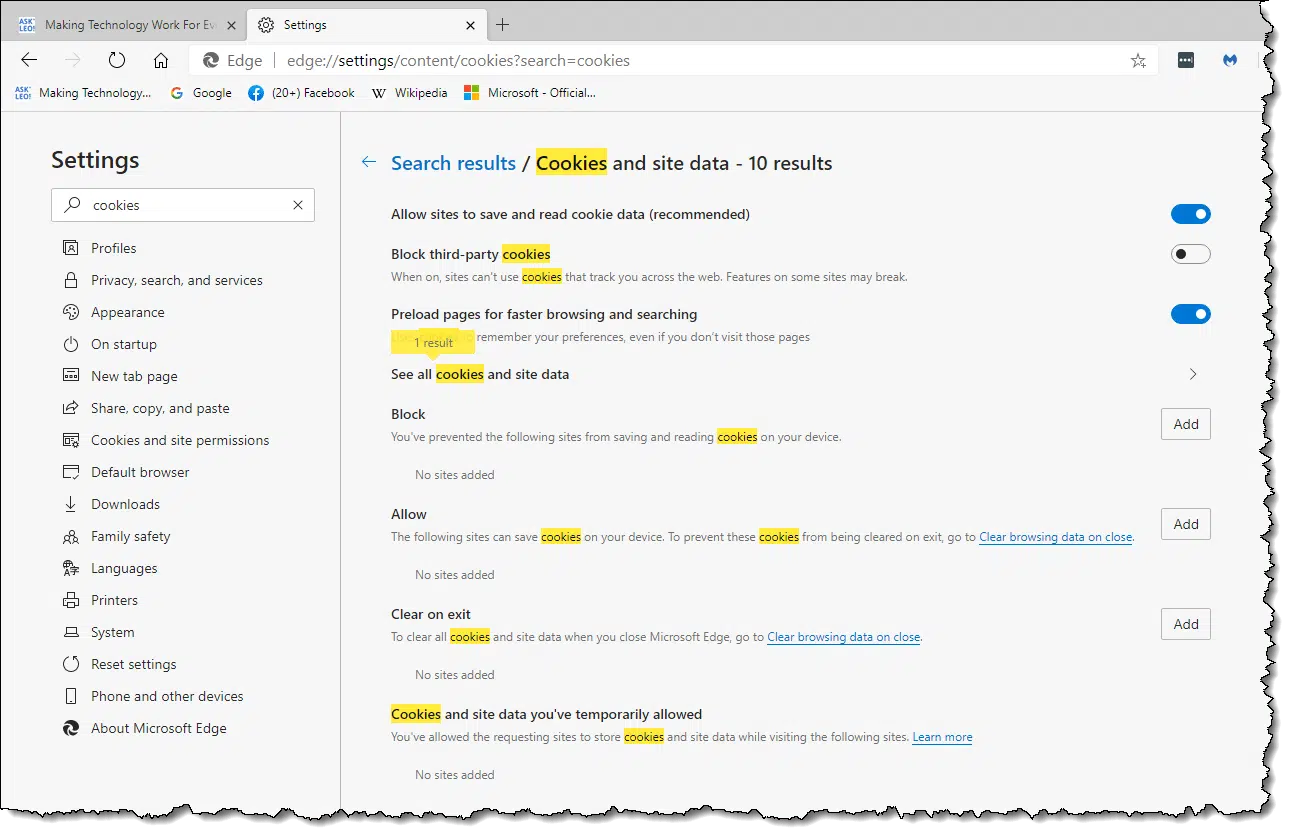1293x837 pixels.
Task: Switch to Making Technology Work tab
Action: pos(120,24)
